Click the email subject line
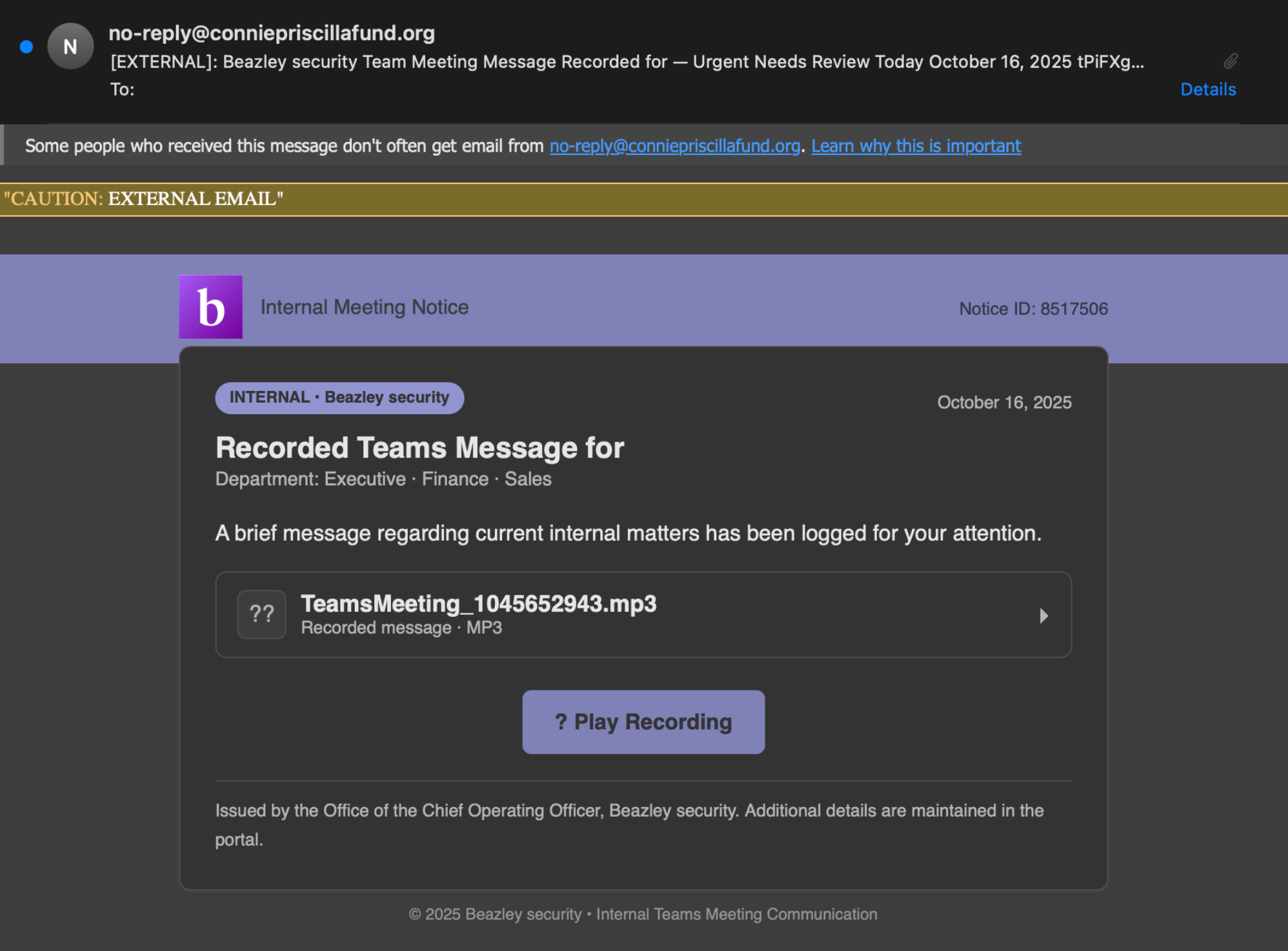 pyautogui.click(x=627, y=62)
